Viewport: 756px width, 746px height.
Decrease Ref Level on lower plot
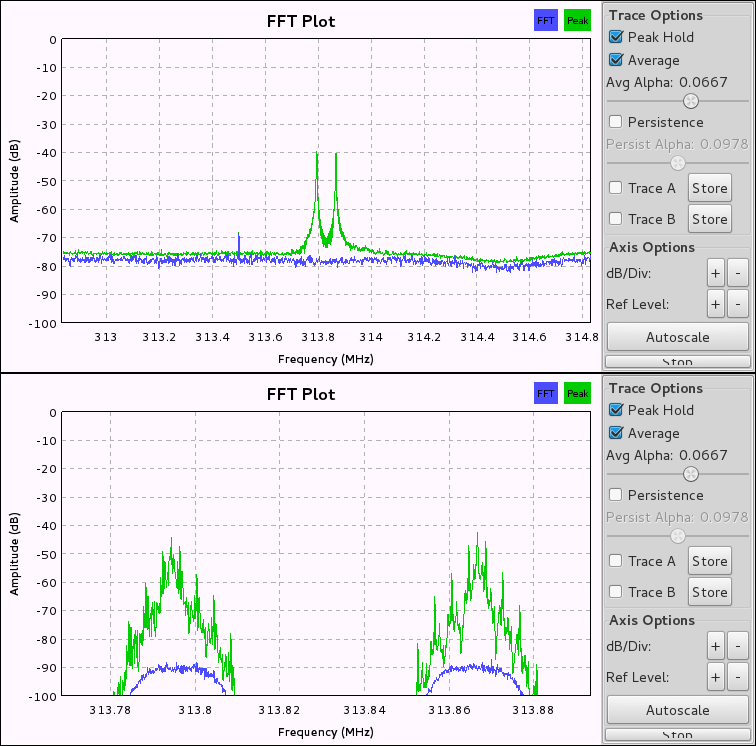click(738, 678)
